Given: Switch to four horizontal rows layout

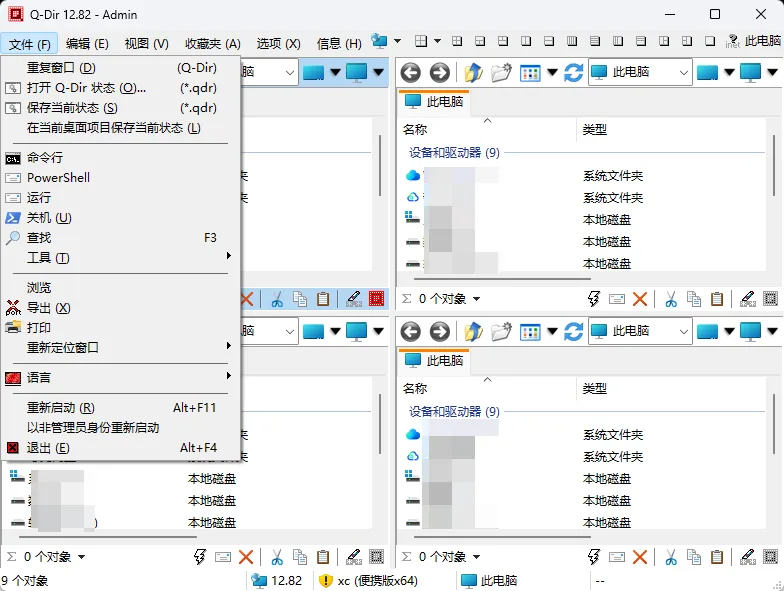Looking at the screenshot, I should pyautogui.click(x=595, y=41).
